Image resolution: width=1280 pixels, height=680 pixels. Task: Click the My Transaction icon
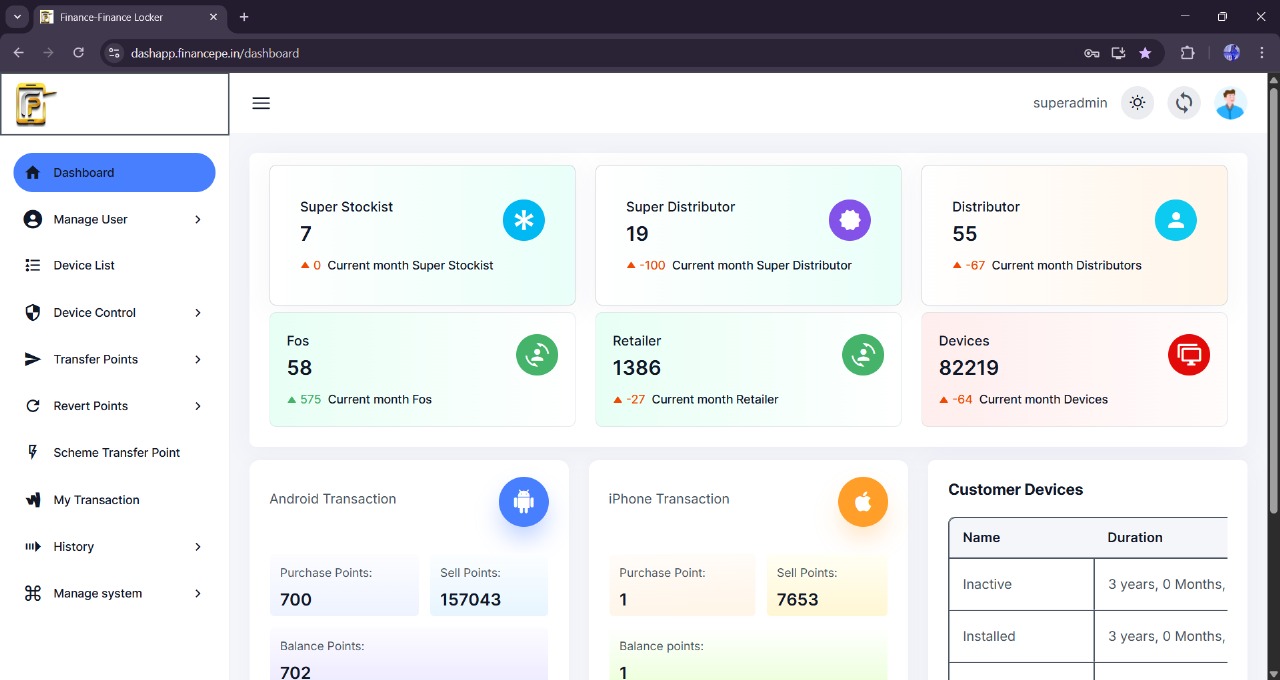(x=33, y=499)
